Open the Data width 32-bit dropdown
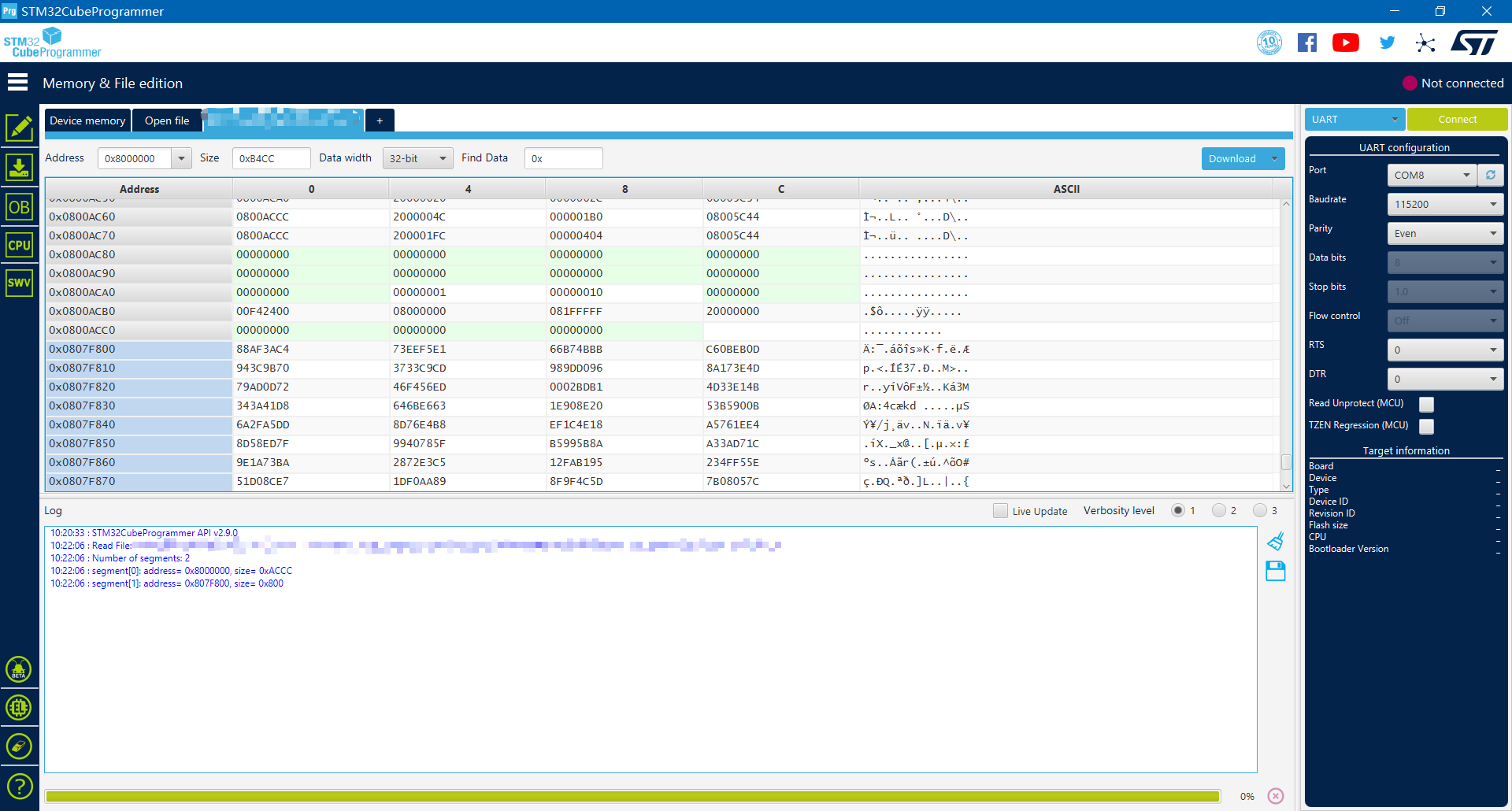The width and height of the screenshot is (1512, 811). click(417, 158)
